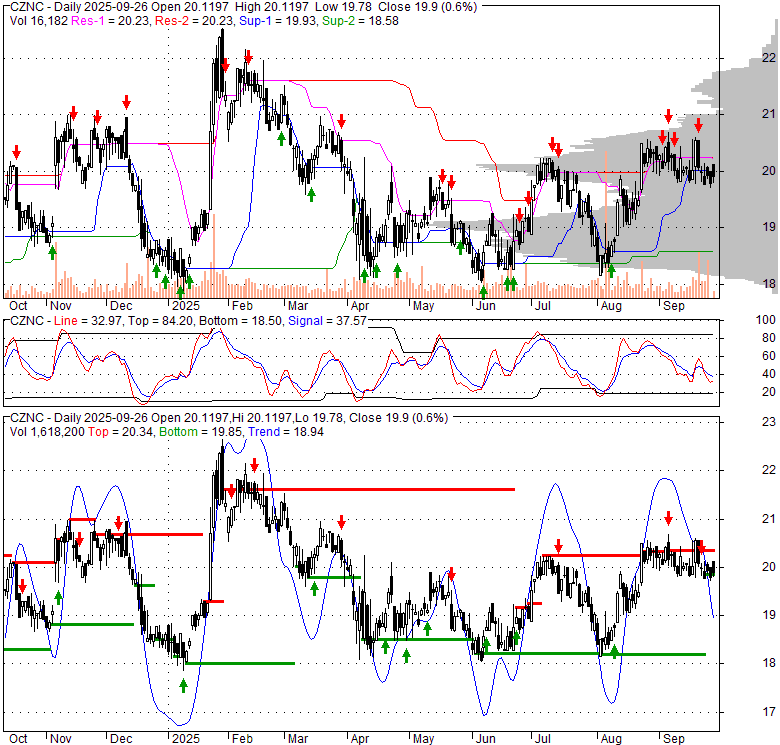
Task: Click the Vol 16,182 reading
Action: (39, 21)
